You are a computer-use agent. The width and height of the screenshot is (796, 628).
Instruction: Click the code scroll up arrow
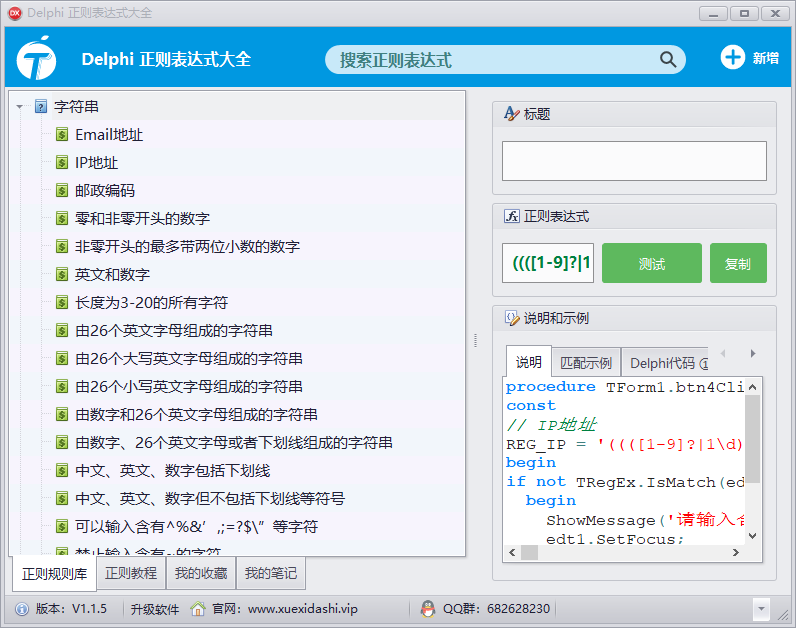[x=753, y=387]
